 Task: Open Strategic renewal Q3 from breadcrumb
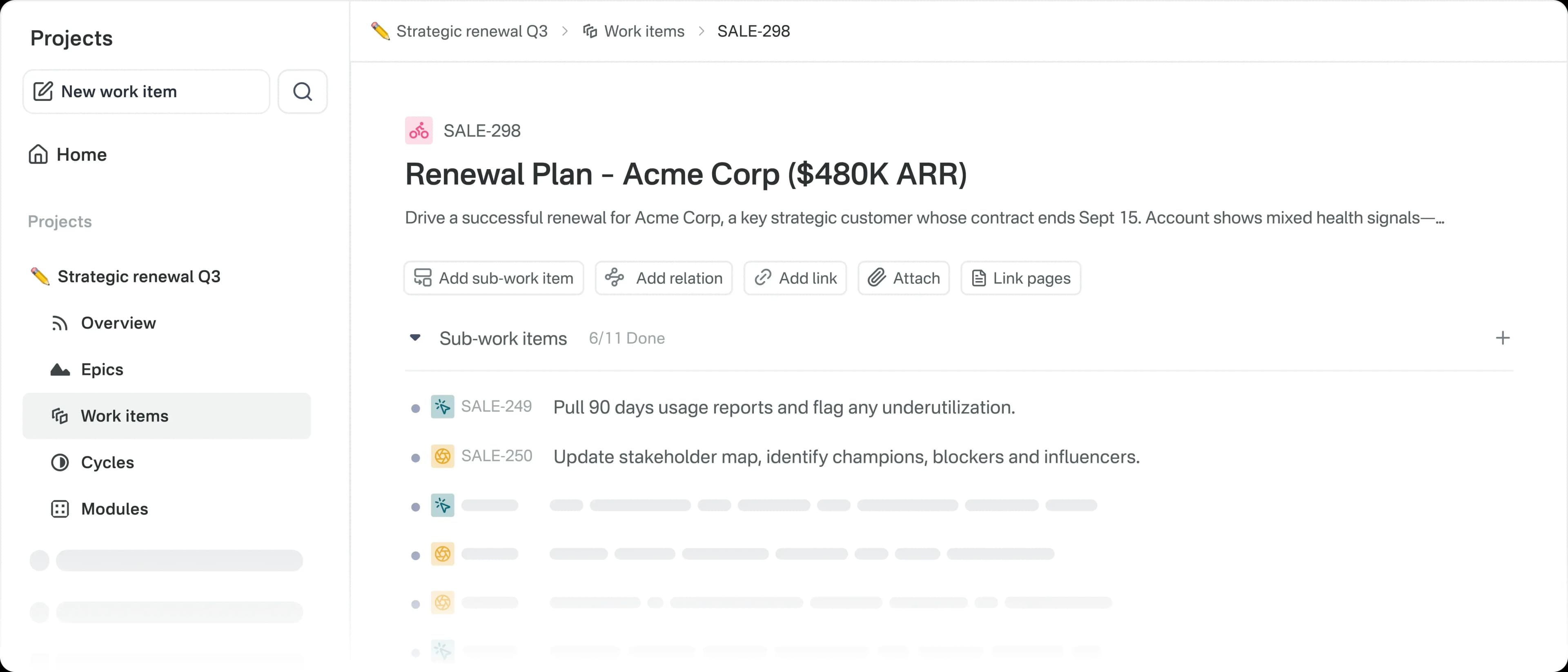[472, 31]
